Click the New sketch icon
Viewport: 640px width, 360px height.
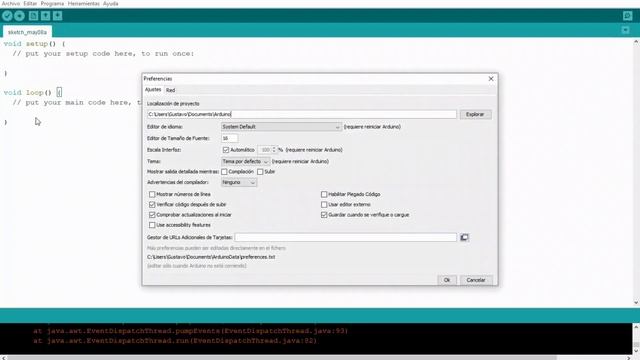click(33, 16)
